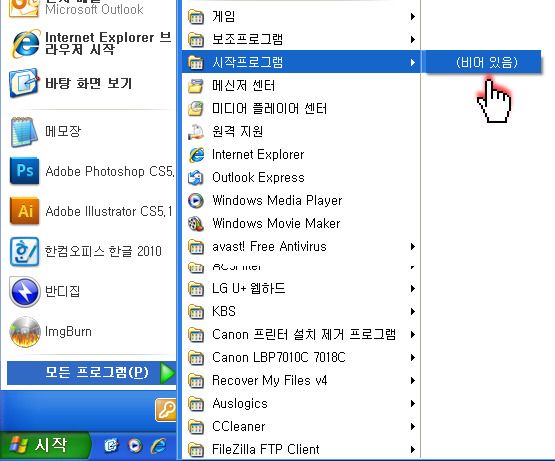Expand Recover My Files v4 arrow
This screenshot has height=461, width=555.
point(412,381)
